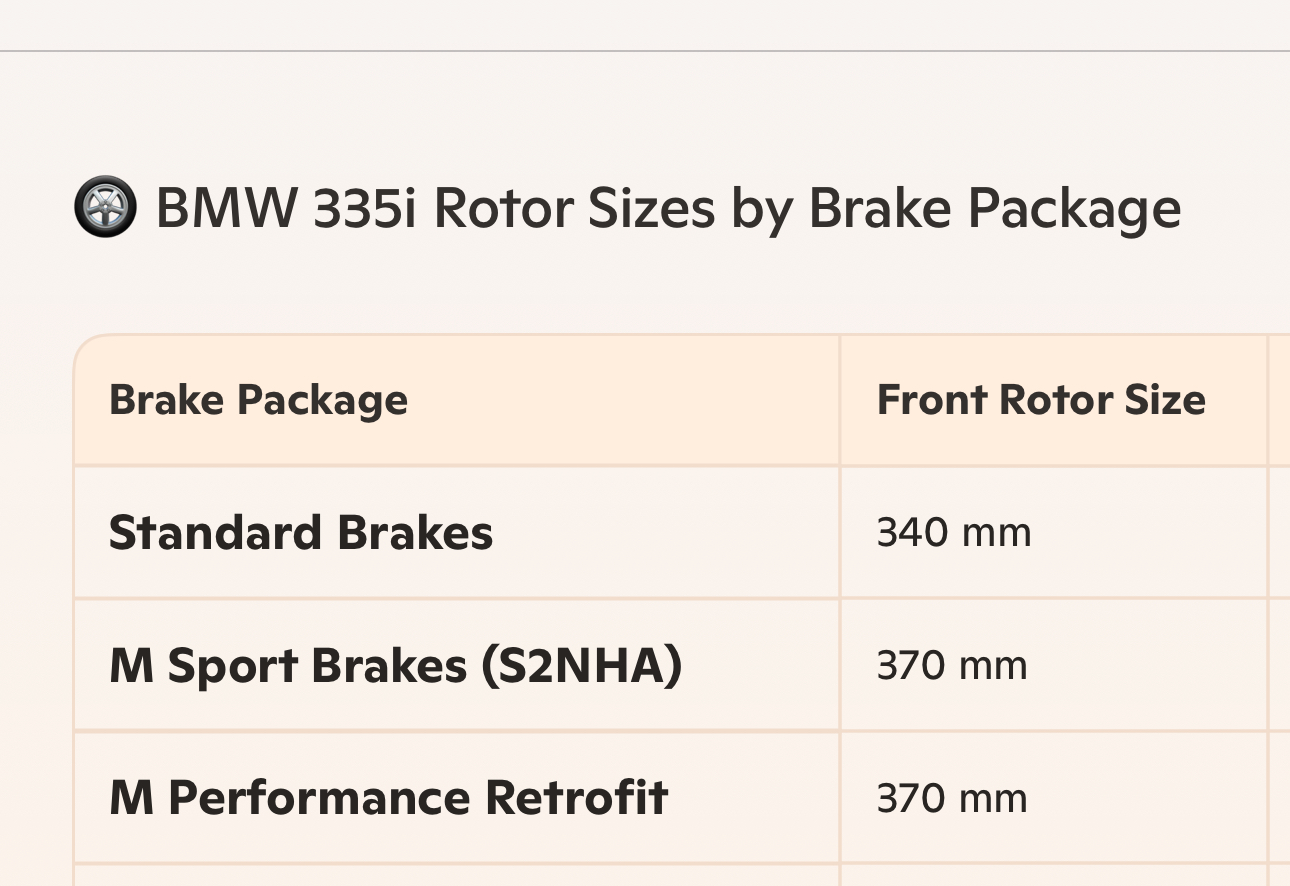This screenshot has height=886, width=1290.
Task: Click "335i" in the page heading
Action: [x=364, y=209]
